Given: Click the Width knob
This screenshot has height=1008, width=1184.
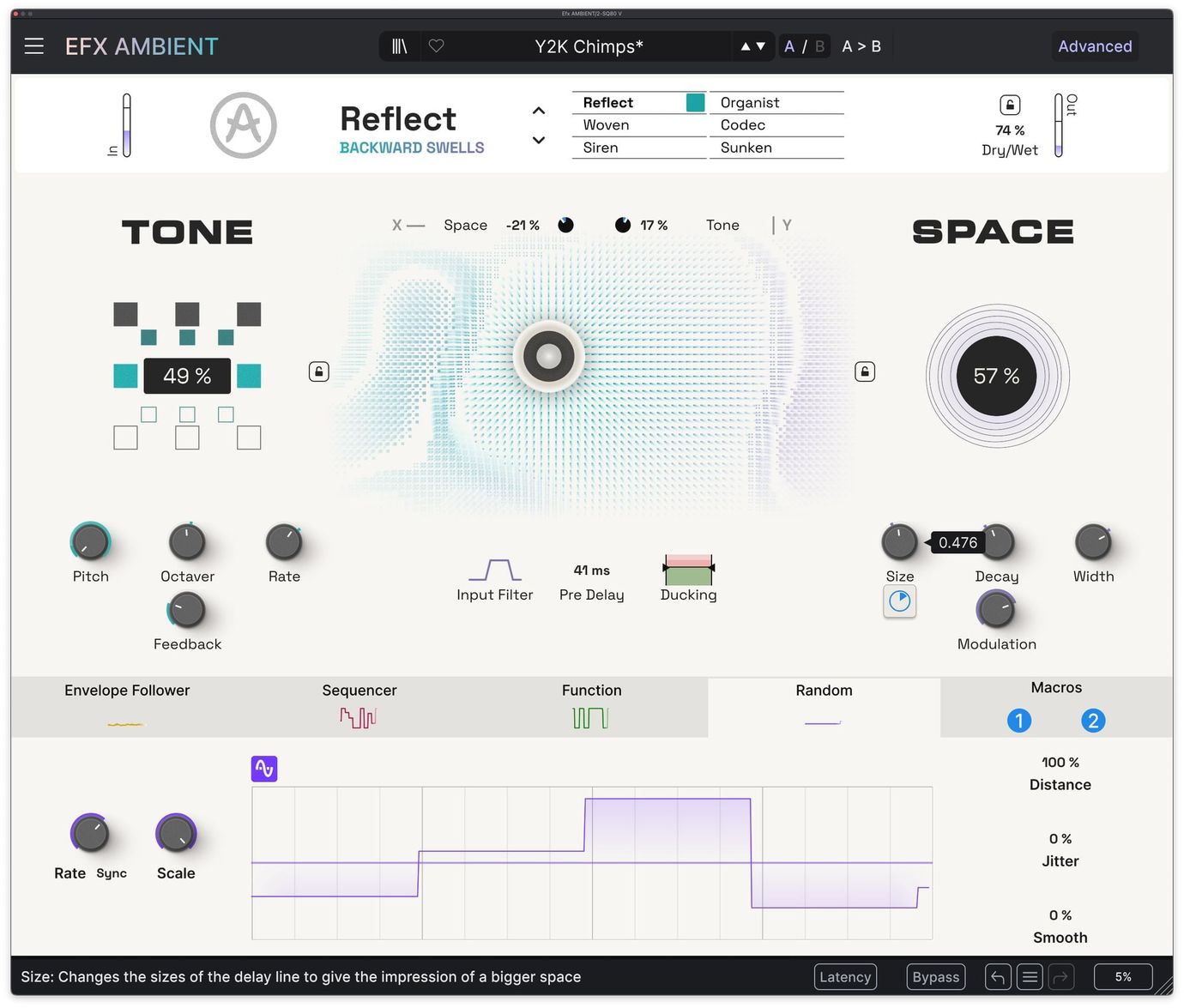Looking at the screenshot, I should coord(1093,542).
